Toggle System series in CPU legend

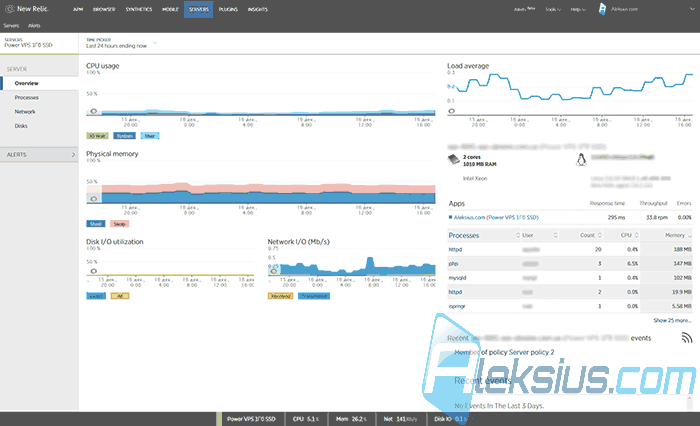(x=125, y=136)
